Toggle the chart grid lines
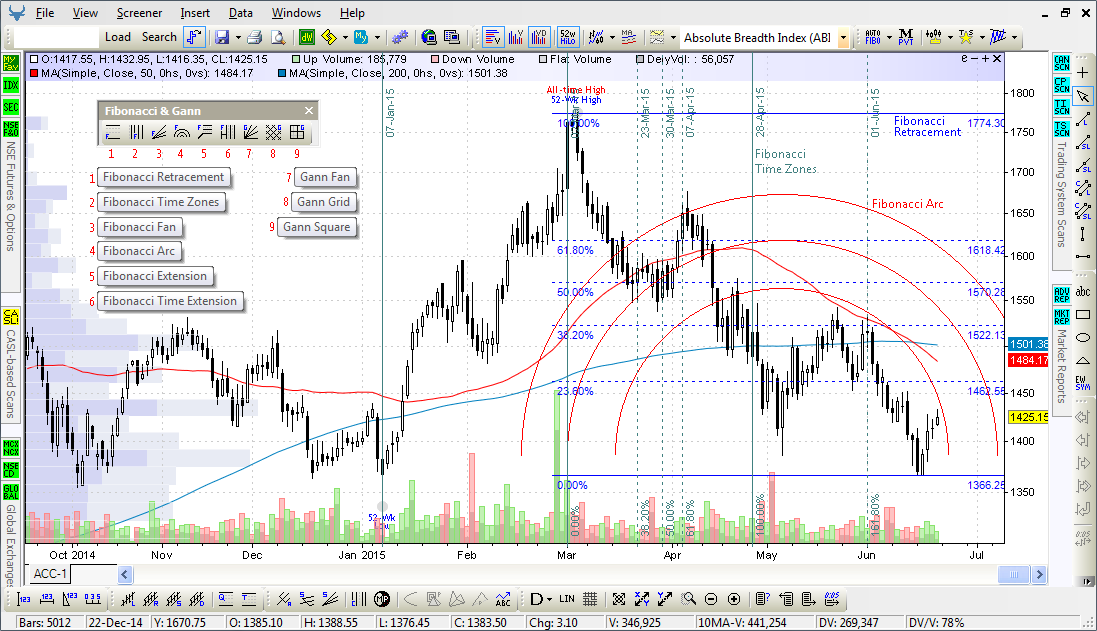The width and height of the screenshot is (1097, 631). 590,599
